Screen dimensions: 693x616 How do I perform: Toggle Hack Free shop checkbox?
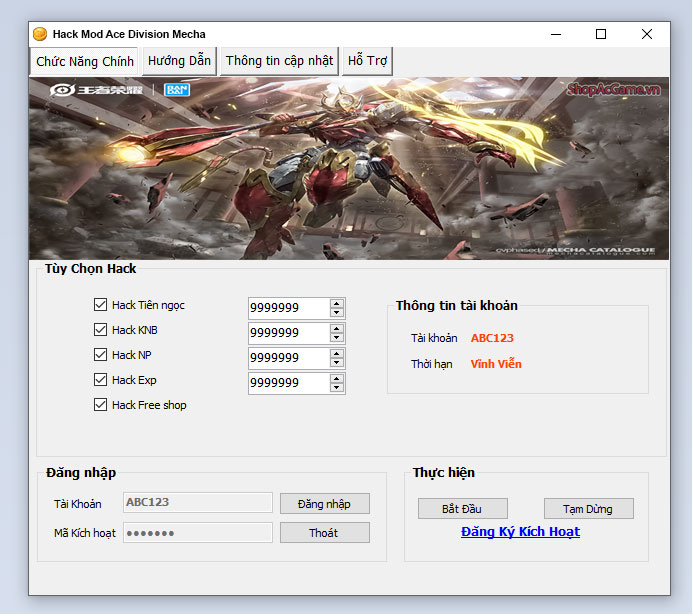pos(100,405)
